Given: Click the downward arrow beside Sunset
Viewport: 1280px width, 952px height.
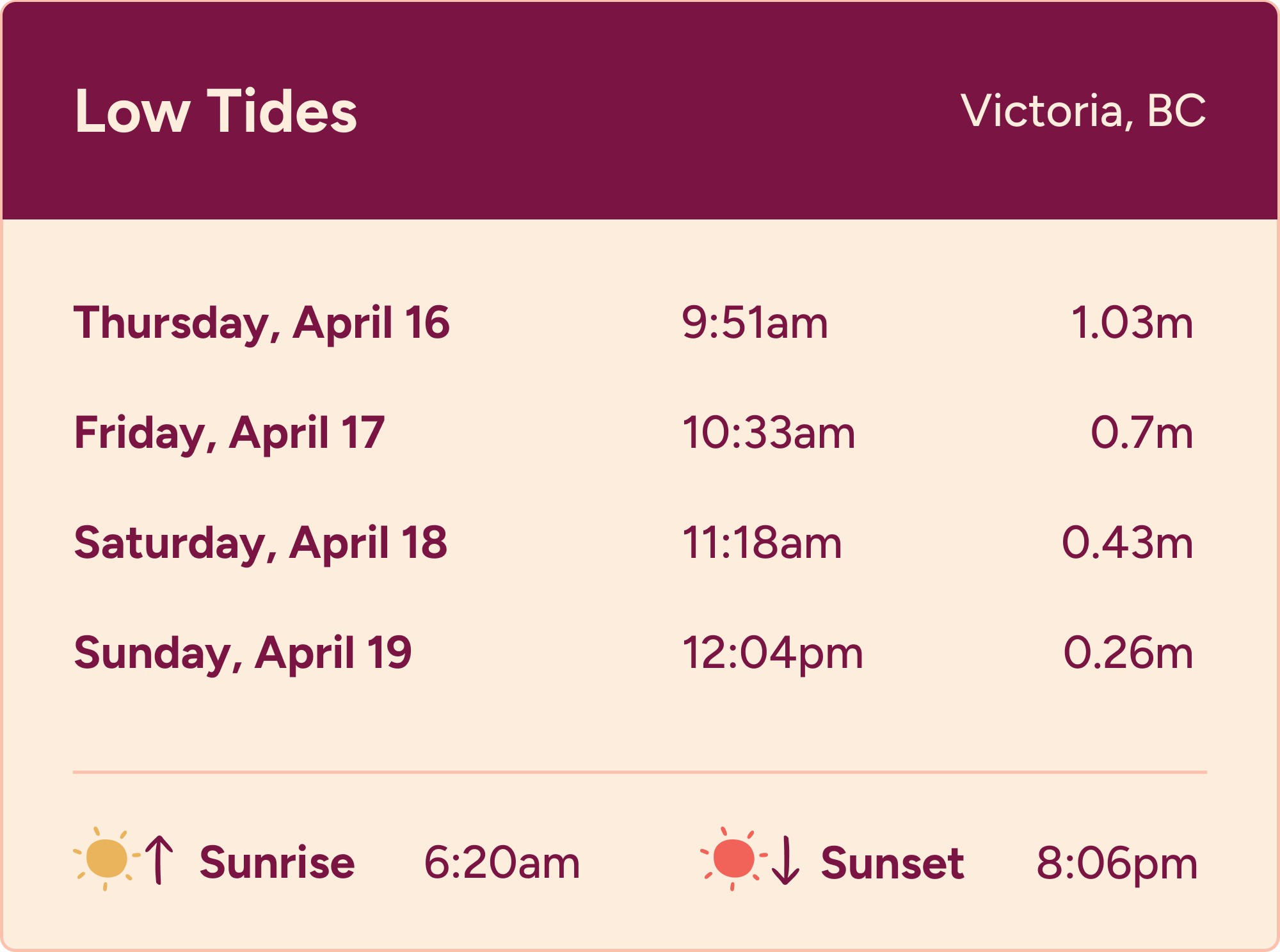Looking at the screenshot, I should coord(785,860).
